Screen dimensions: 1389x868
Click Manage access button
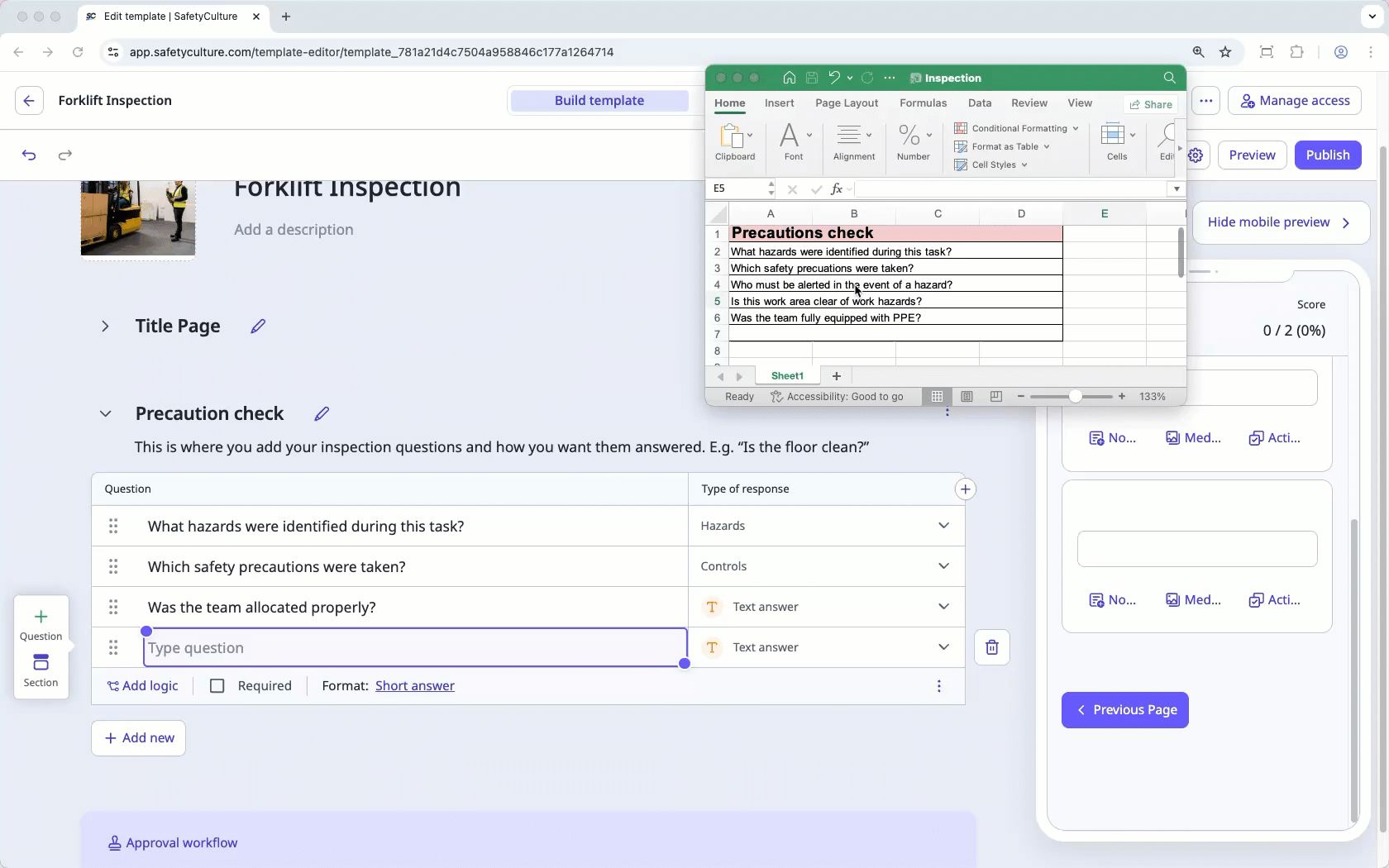point(1295,101)
